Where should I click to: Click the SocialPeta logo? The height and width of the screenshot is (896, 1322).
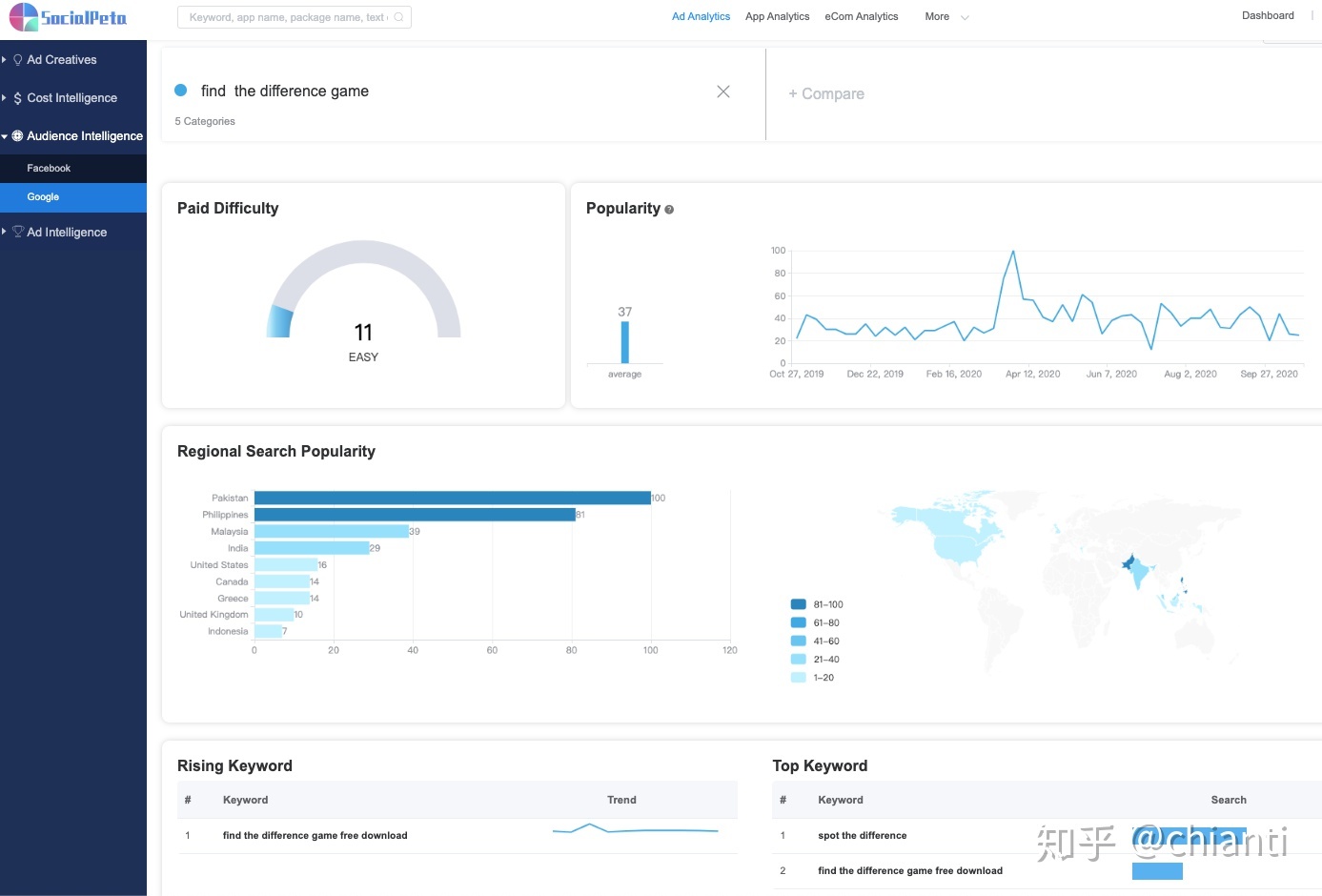68,17
